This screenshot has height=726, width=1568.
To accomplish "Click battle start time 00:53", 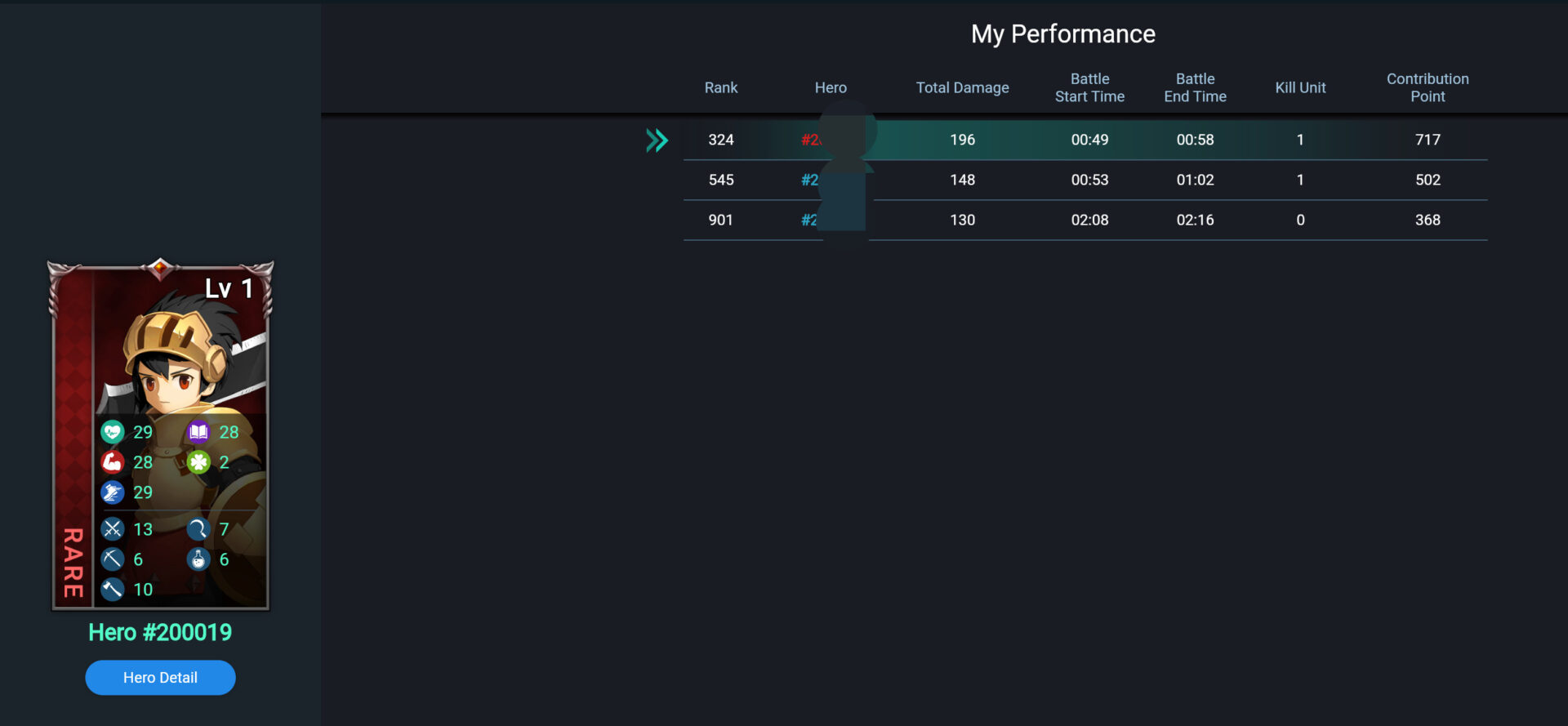I will click(x=1089, y=180).
